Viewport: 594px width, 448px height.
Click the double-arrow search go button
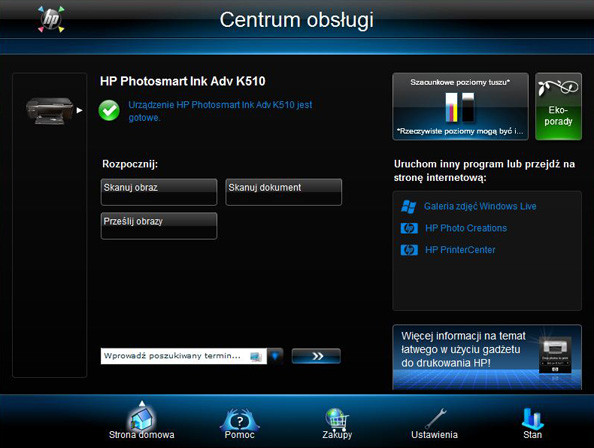(316, 356)
